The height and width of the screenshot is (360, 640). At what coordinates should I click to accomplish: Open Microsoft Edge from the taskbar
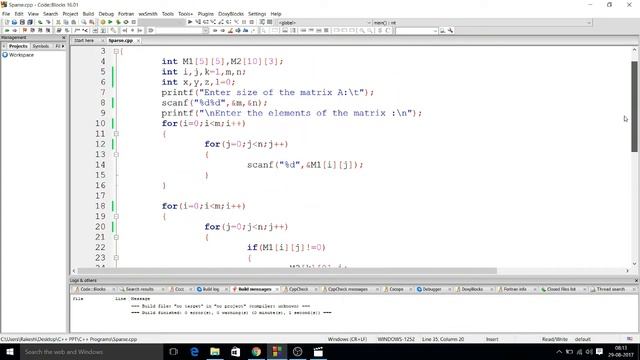click(194, 352)
